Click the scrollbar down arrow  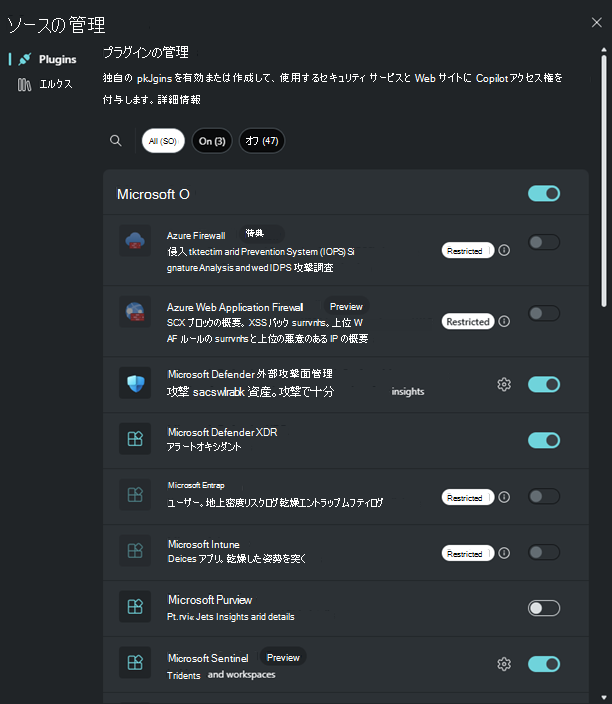[x=604, y=698]
